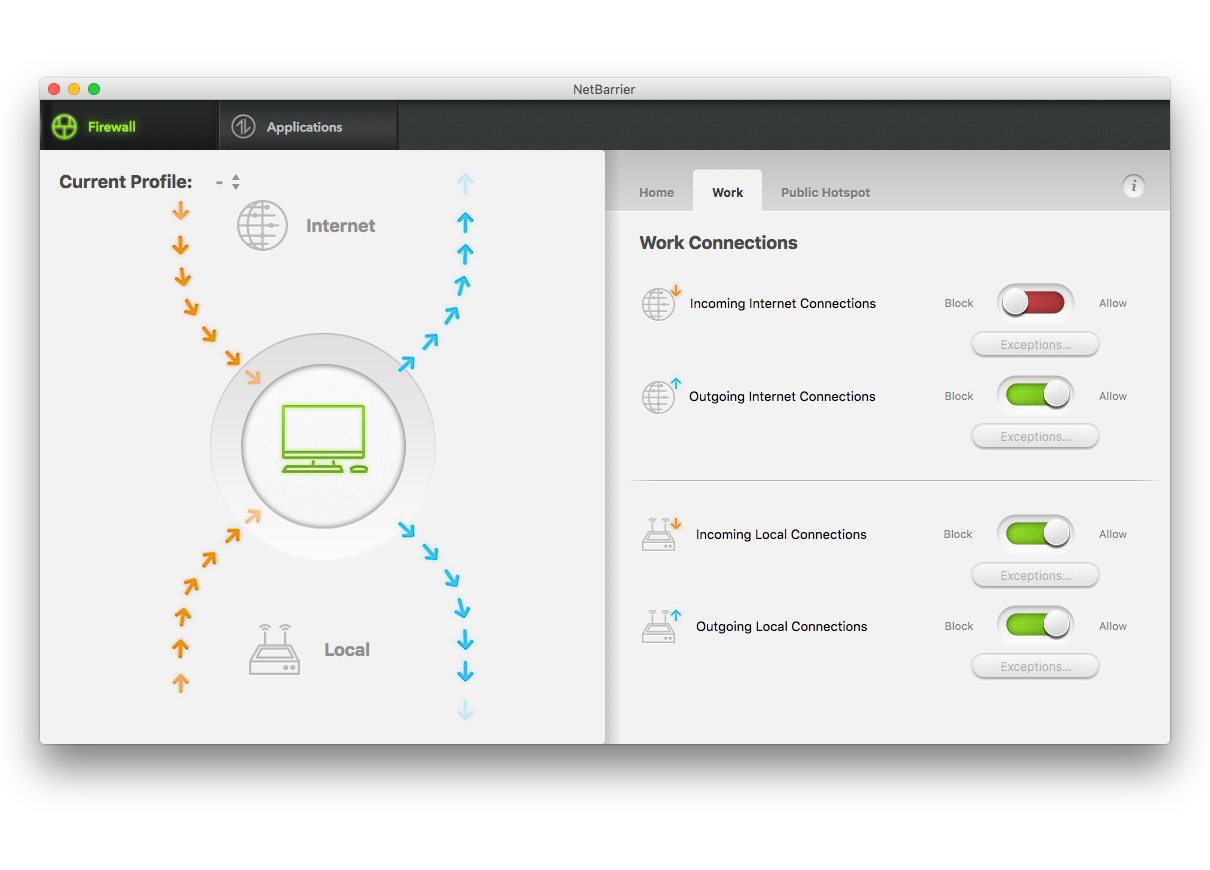Open Exceptions for Incoming Local Connections
This screenshot has width=1210, height=870.
pos(1035,576)
